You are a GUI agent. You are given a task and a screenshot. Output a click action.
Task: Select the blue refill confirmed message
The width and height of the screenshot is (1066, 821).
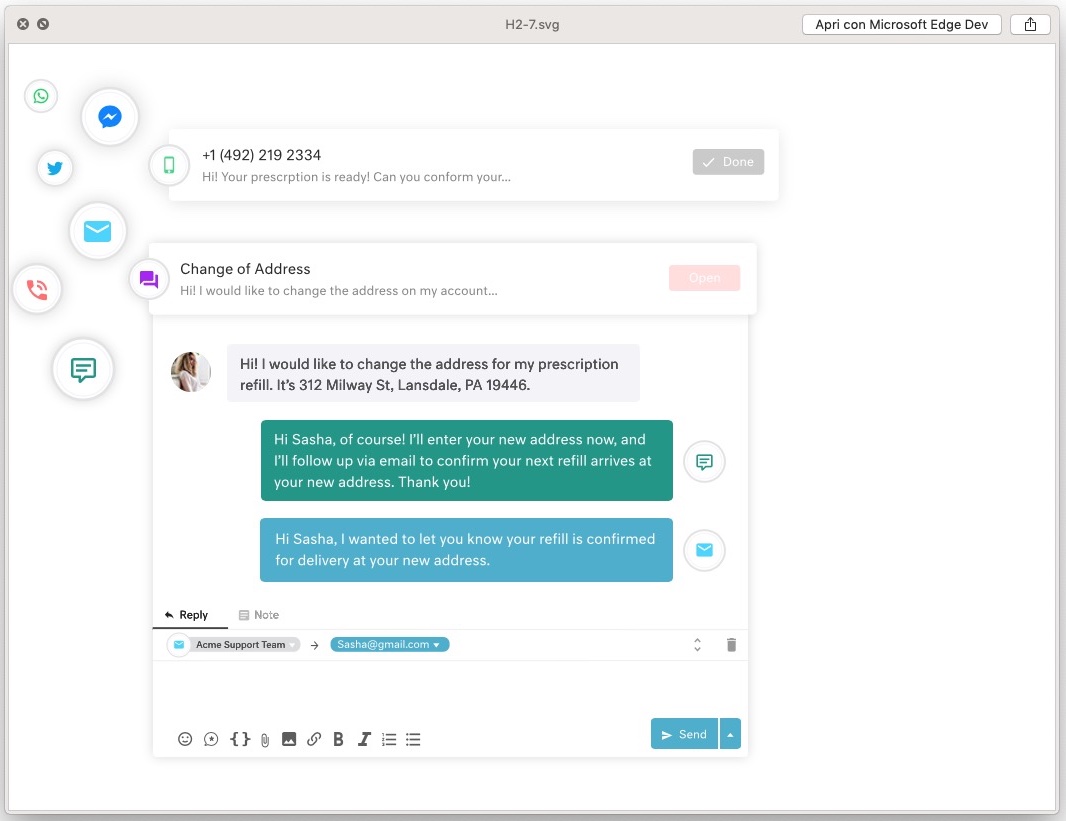click(466, 550)
